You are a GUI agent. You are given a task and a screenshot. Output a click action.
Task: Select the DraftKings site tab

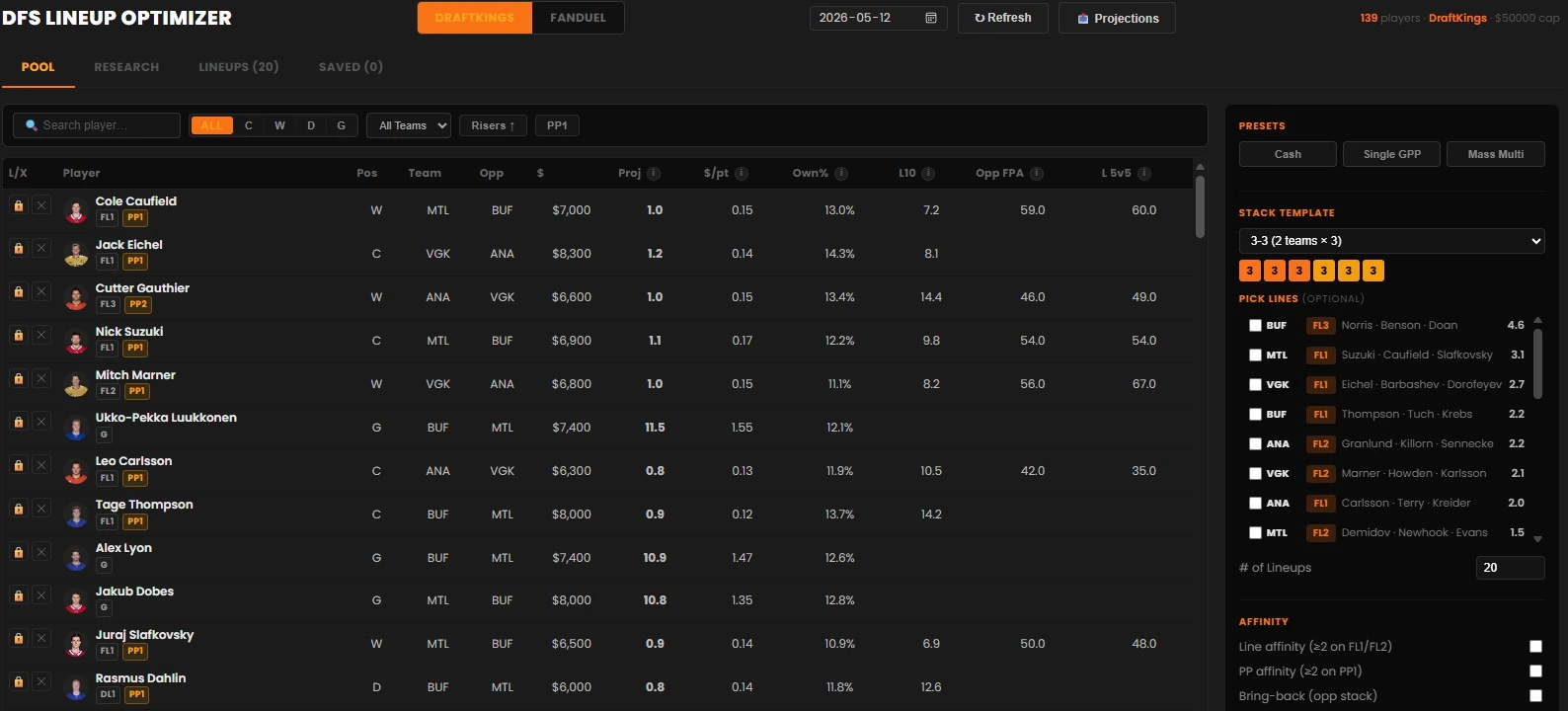(x=475, y=18)
